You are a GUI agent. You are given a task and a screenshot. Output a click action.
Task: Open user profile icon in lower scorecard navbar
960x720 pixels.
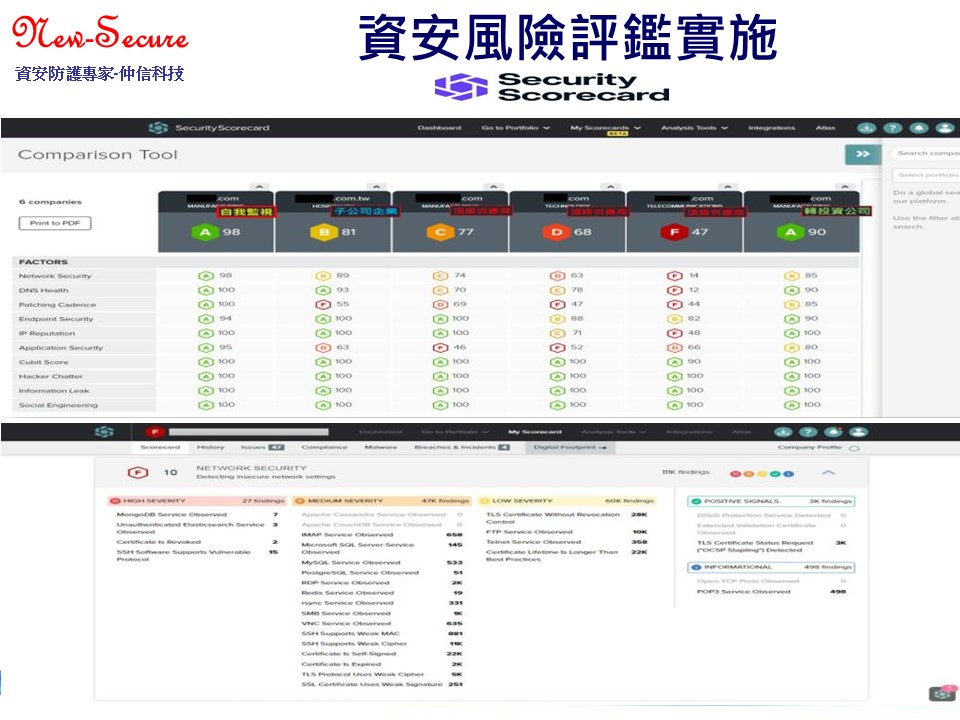point(858,432)
